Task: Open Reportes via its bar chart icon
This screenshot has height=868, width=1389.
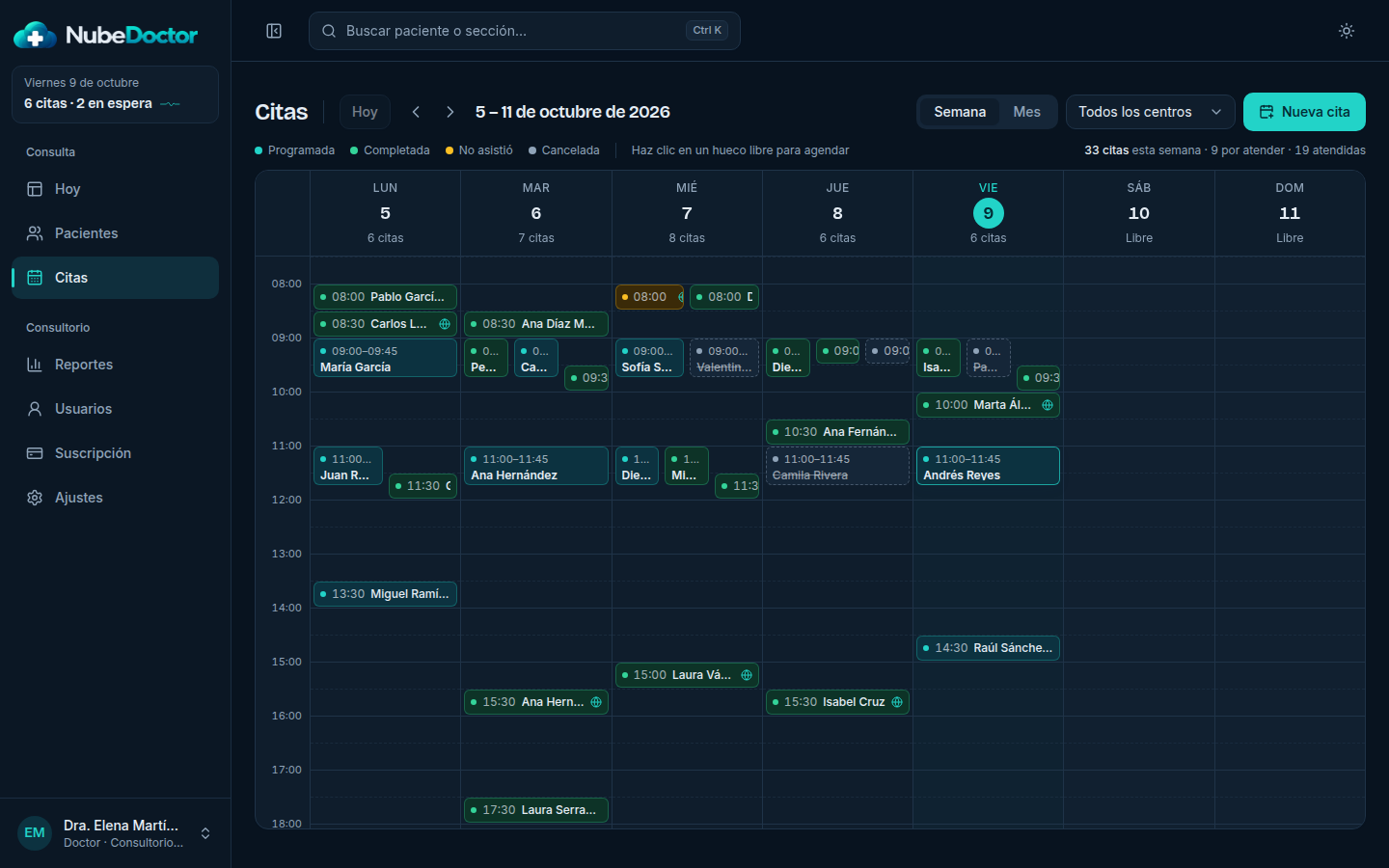Action: 35,365
